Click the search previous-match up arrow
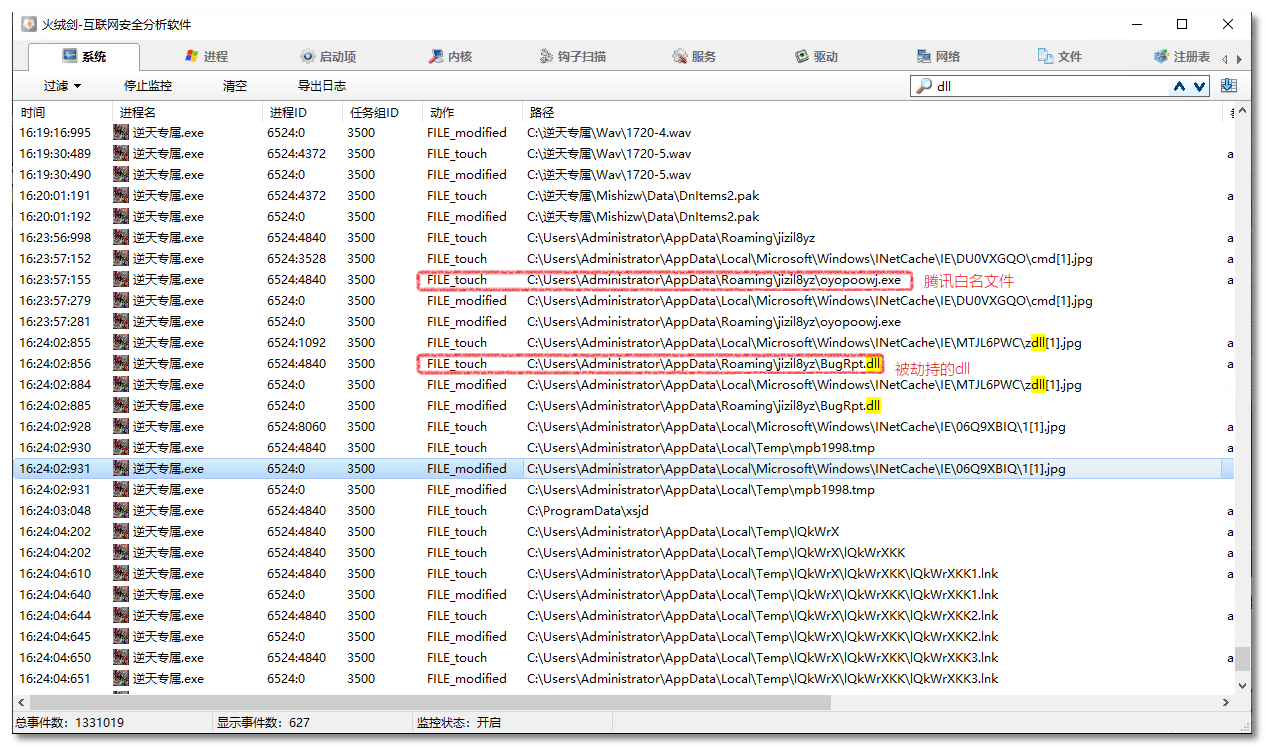1265x747 pixels. coord(1180,87)
